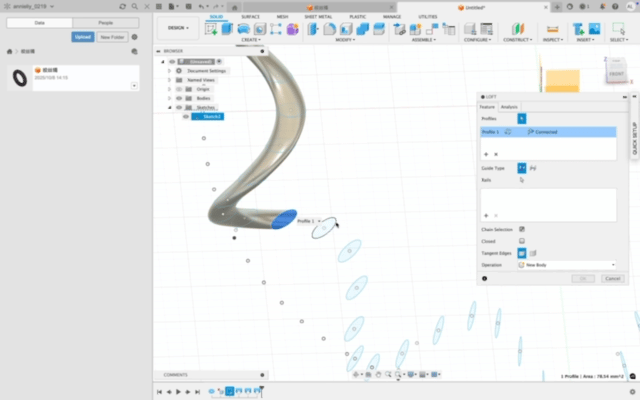Image resolution: width=640 pixels, height=400 pixels.
Task: Select the Profiles selection arrow in Loft
Action: (521, 118)
